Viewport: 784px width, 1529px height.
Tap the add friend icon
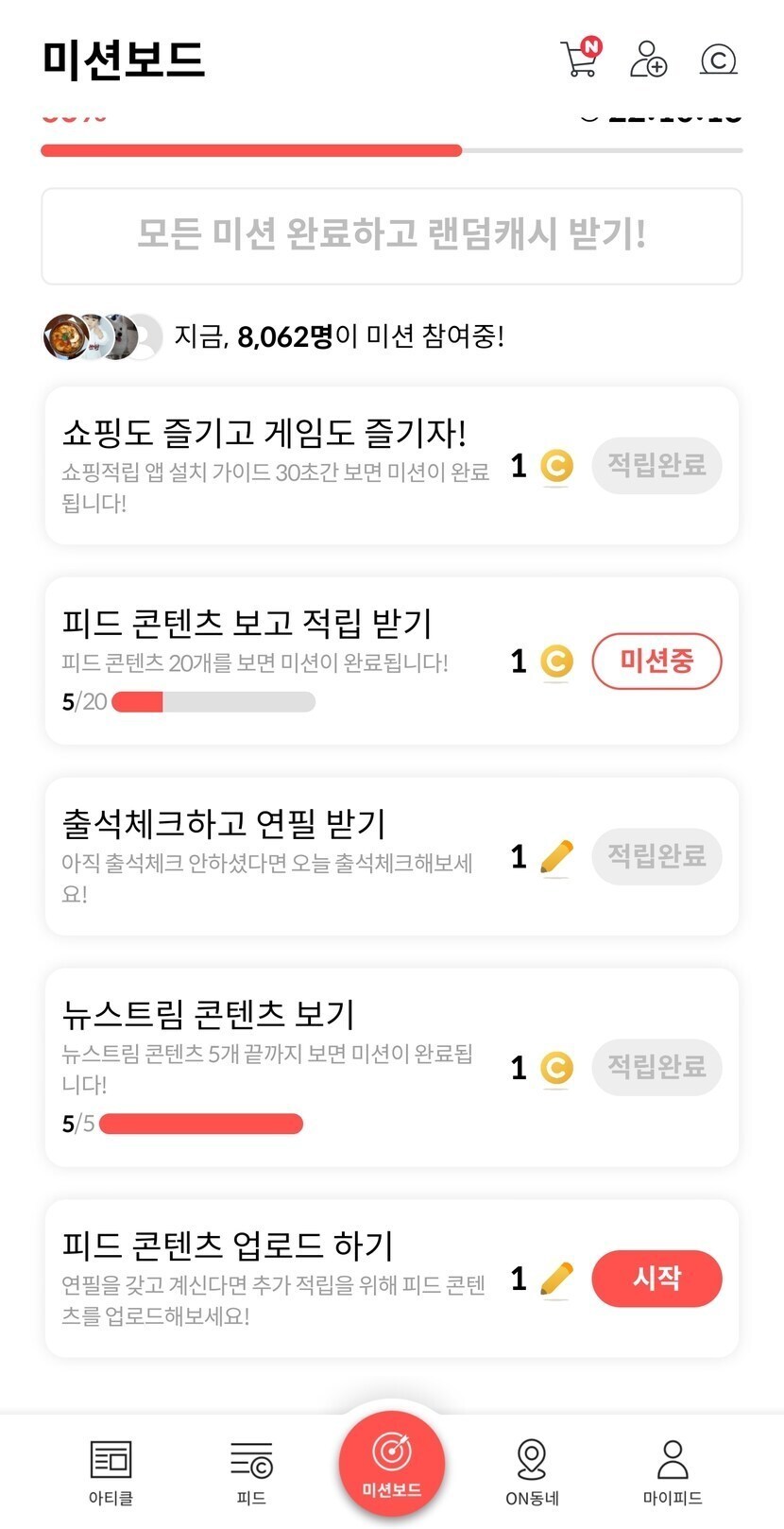[648, 59]
